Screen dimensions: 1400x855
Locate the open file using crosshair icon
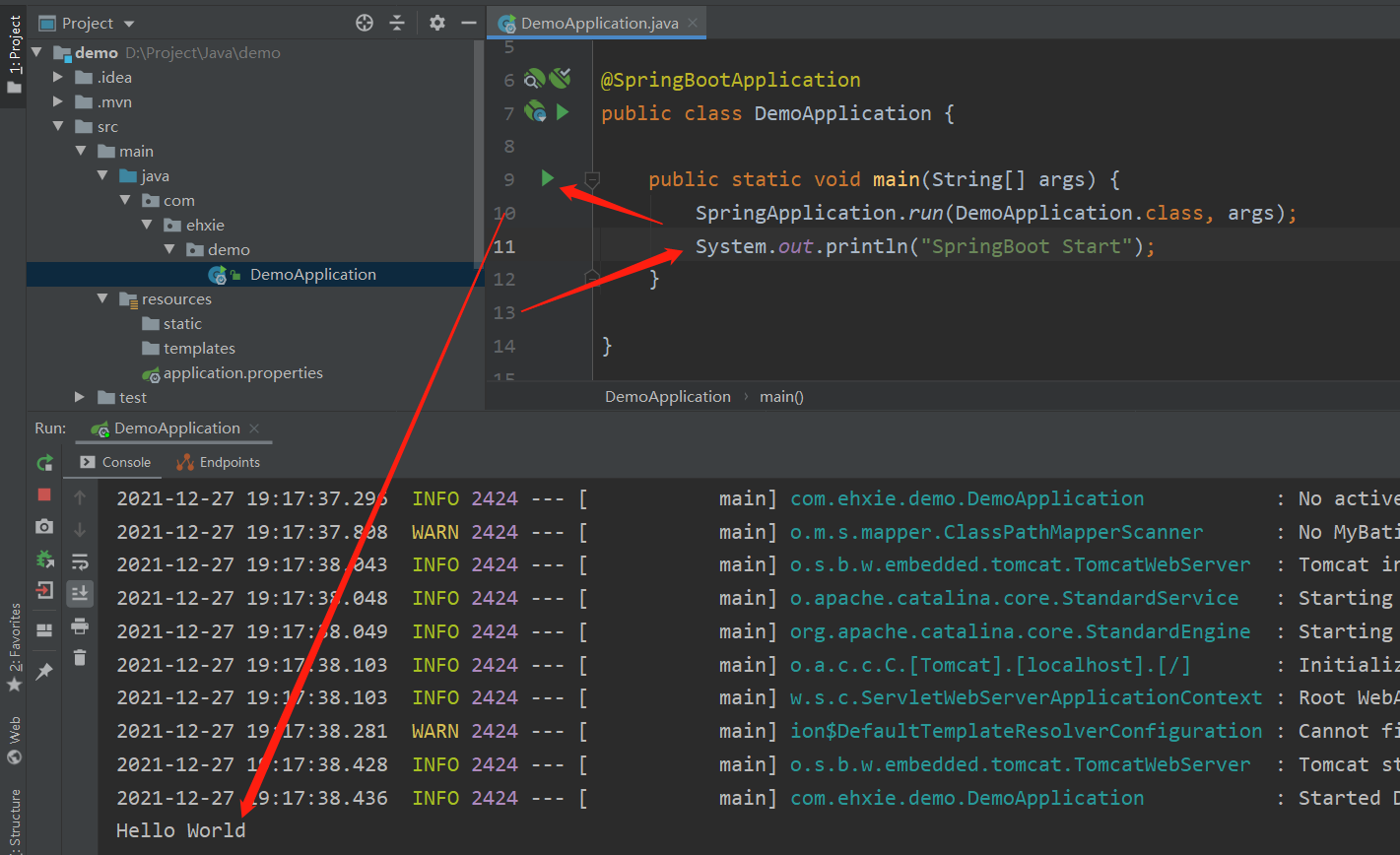365,23
